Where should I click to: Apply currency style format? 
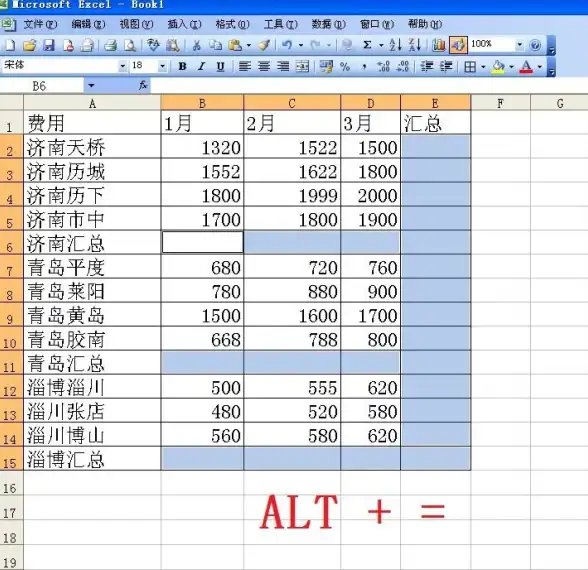tap(326, 67)
